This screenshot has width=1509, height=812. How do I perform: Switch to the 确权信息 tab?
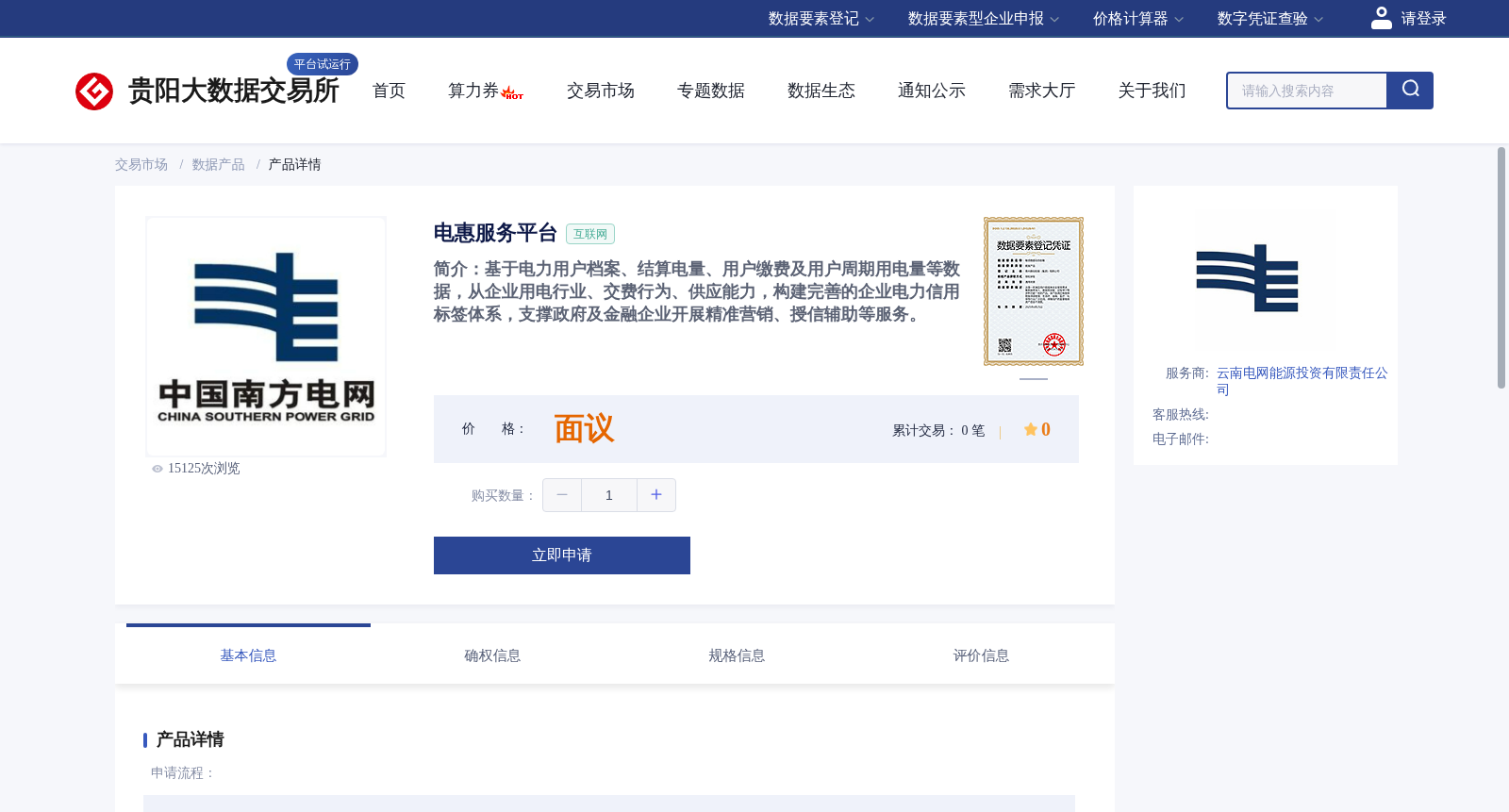point(492,655)
